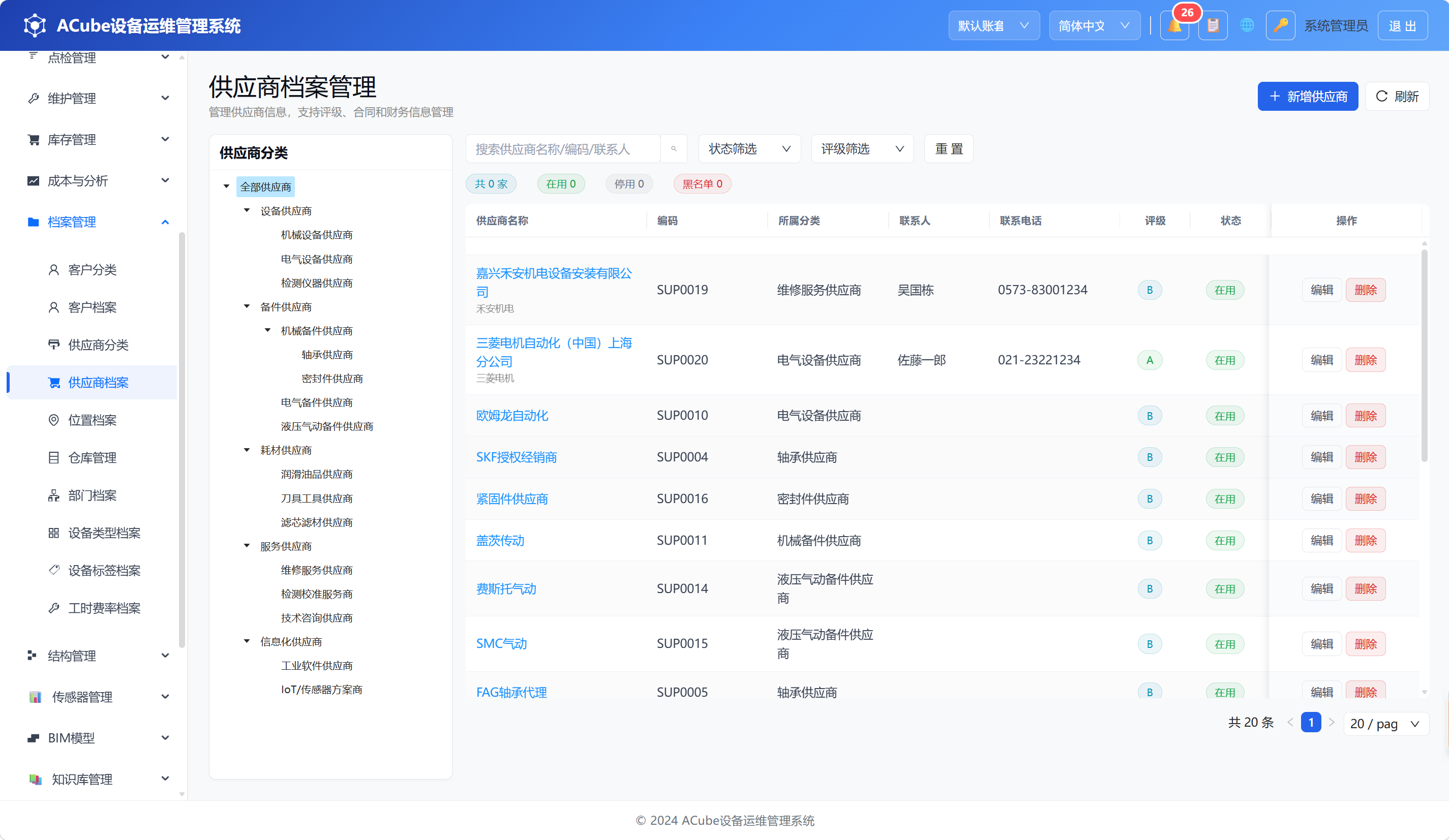Open the 嘉兴禾安机电设备安装有限公司 link
1449x840 pixels.
[x=554, y=282]
